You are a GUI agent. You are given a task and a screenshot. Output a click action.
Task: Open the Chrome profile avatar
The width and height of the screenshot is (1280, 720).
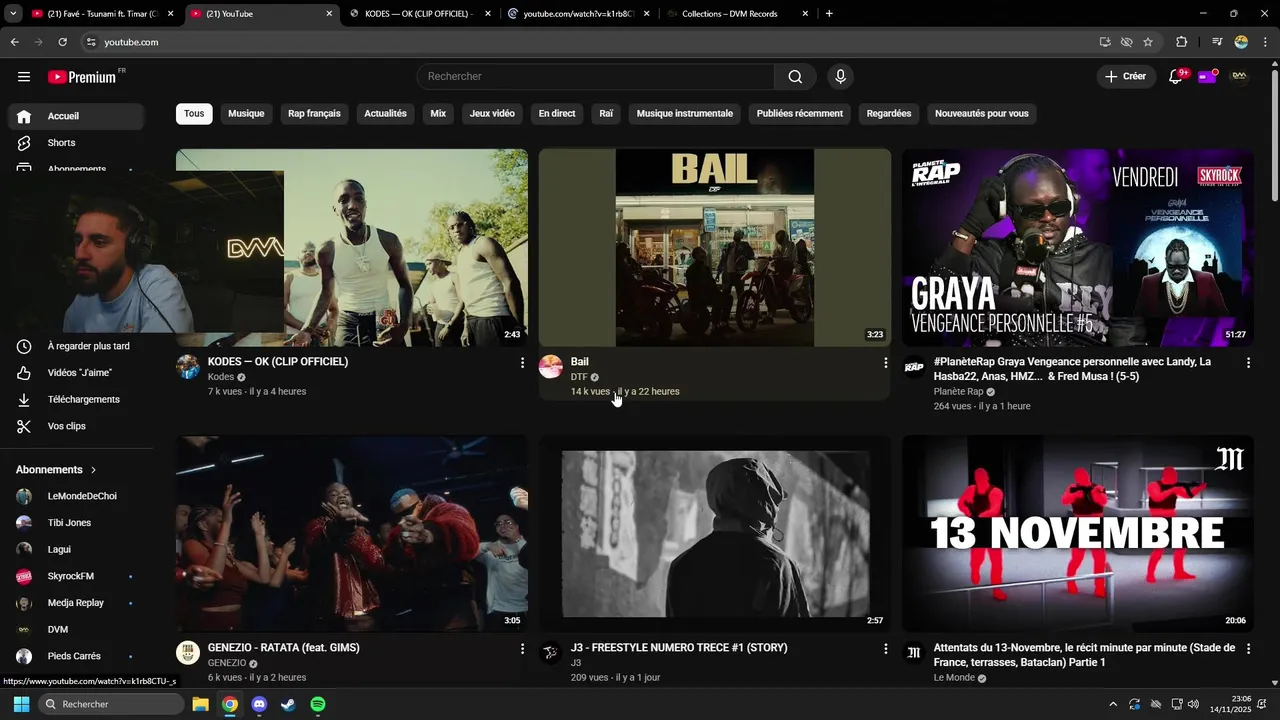(x=1241, y=42)
